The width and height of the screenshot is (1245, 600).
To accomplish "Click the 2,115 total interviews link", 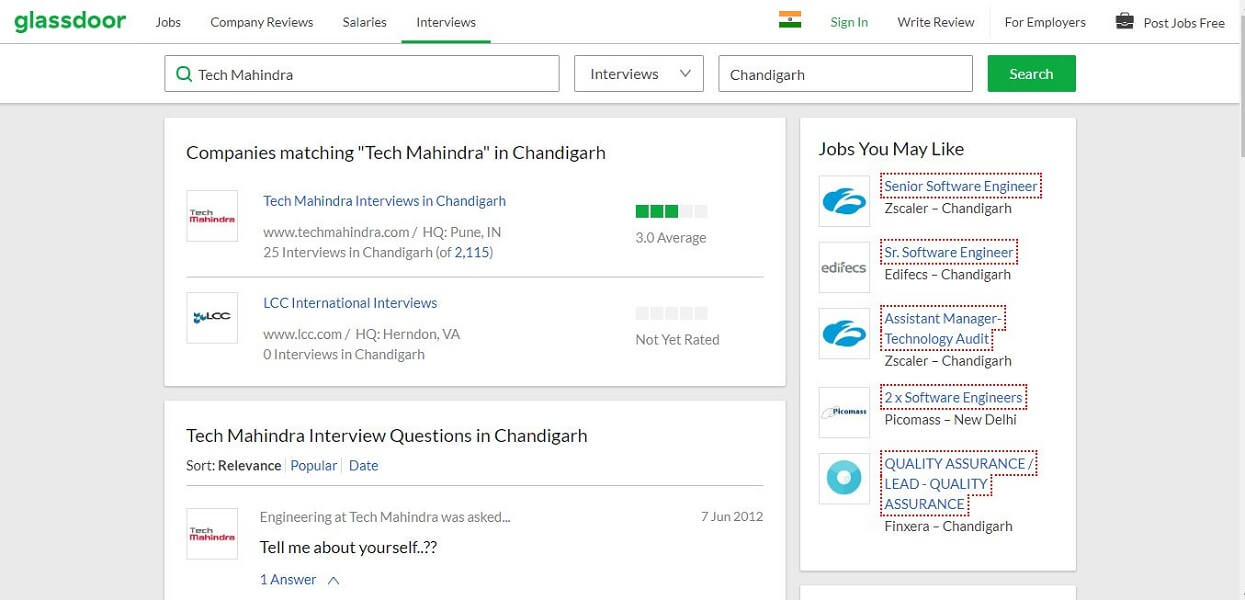I will tap(472, 252).
